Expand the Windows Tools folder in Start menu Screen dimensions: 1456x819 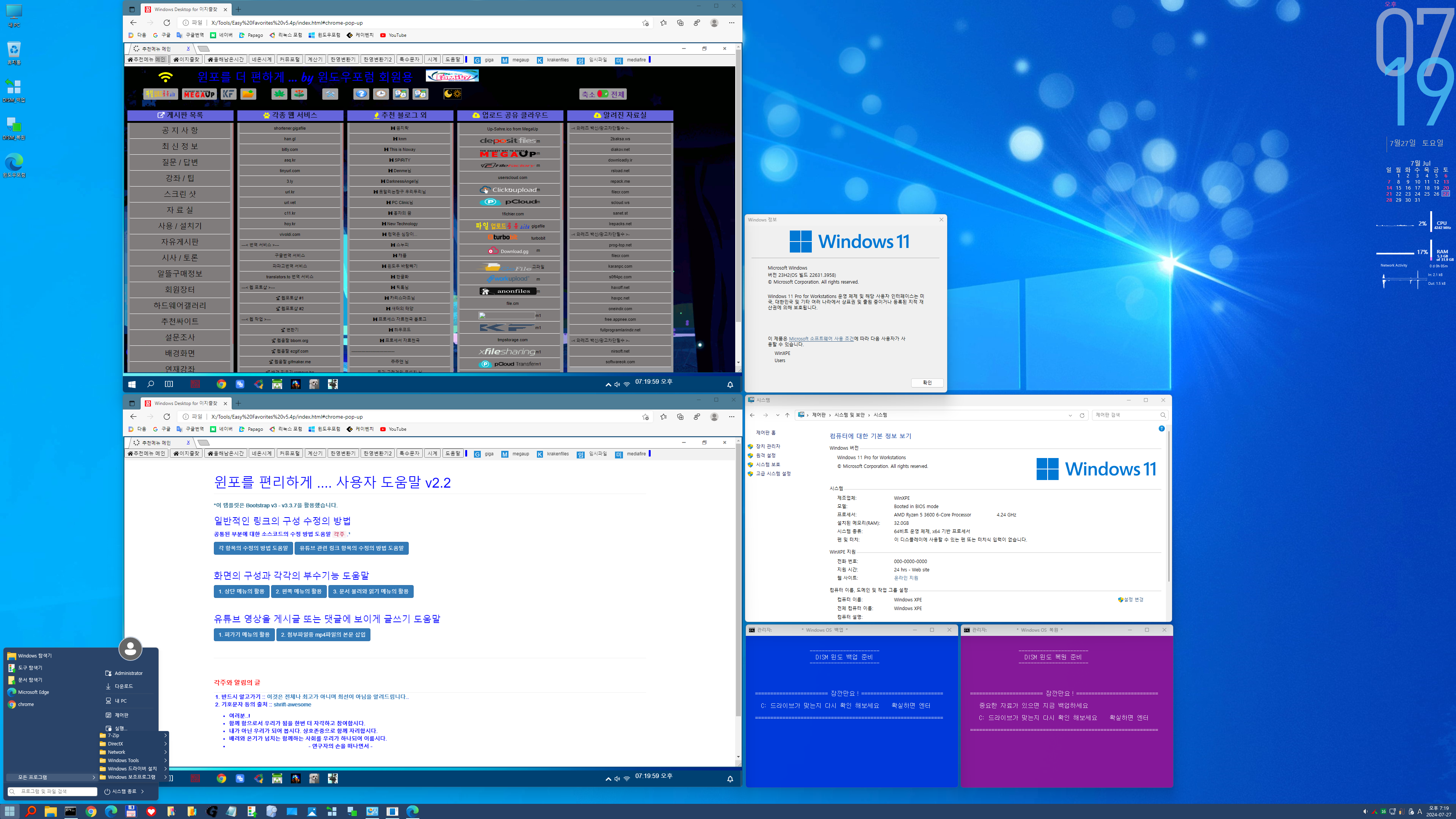tap(133, 760)
